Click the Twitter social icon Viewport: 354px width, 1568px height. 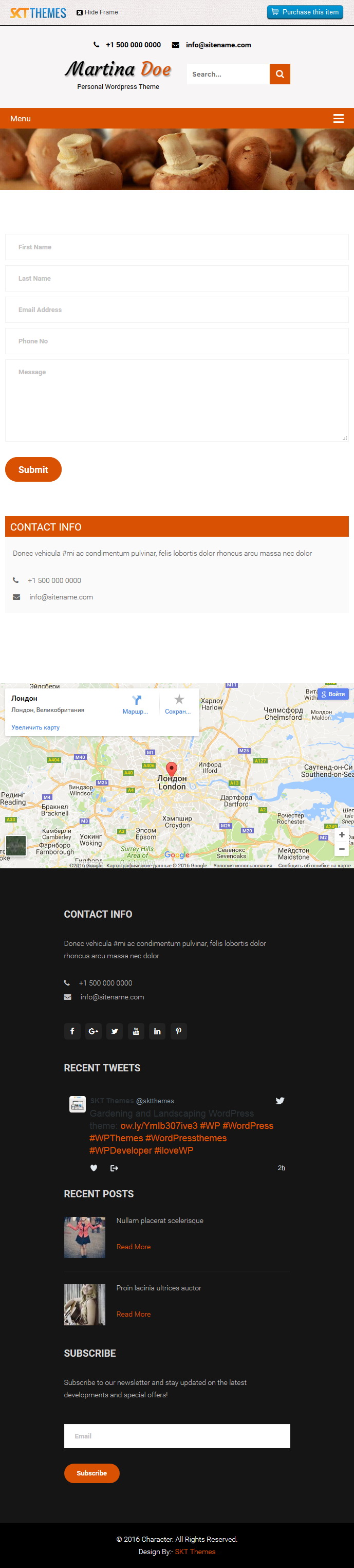(115, 1031)
